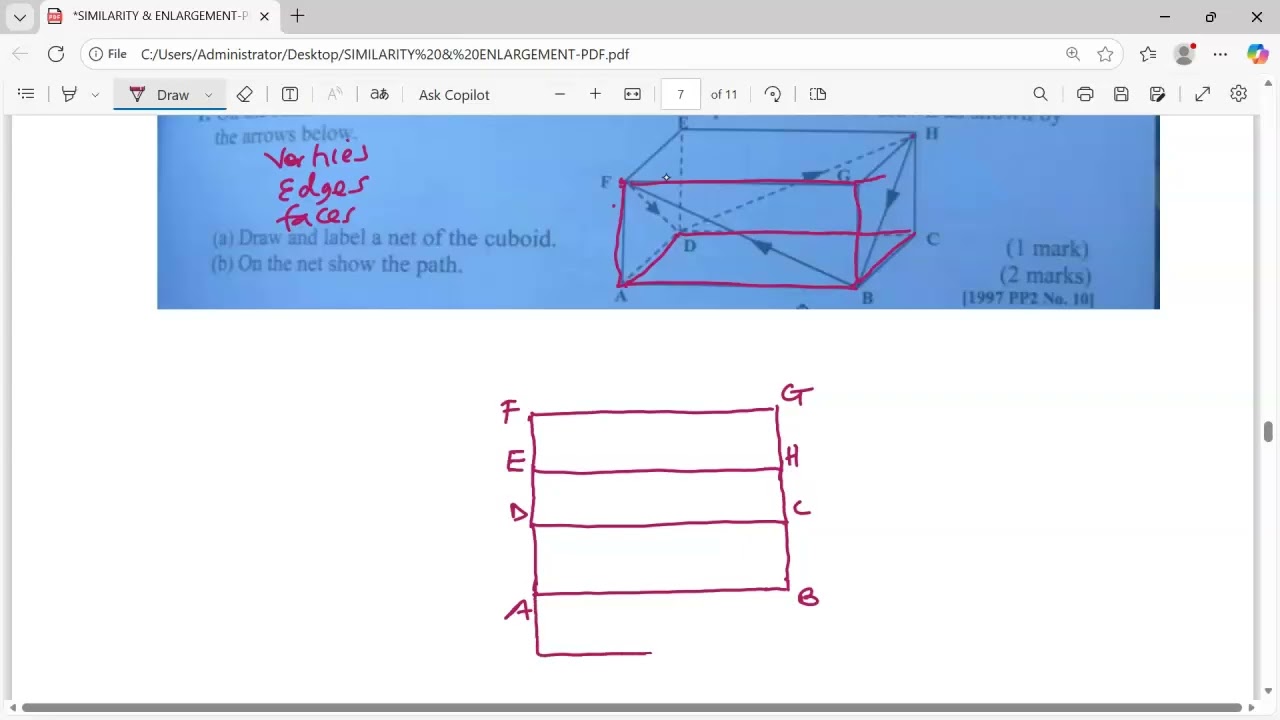This screenshot has height=720, width=1280.
Task: Open a new browser tab
Action: click(297, 16)
